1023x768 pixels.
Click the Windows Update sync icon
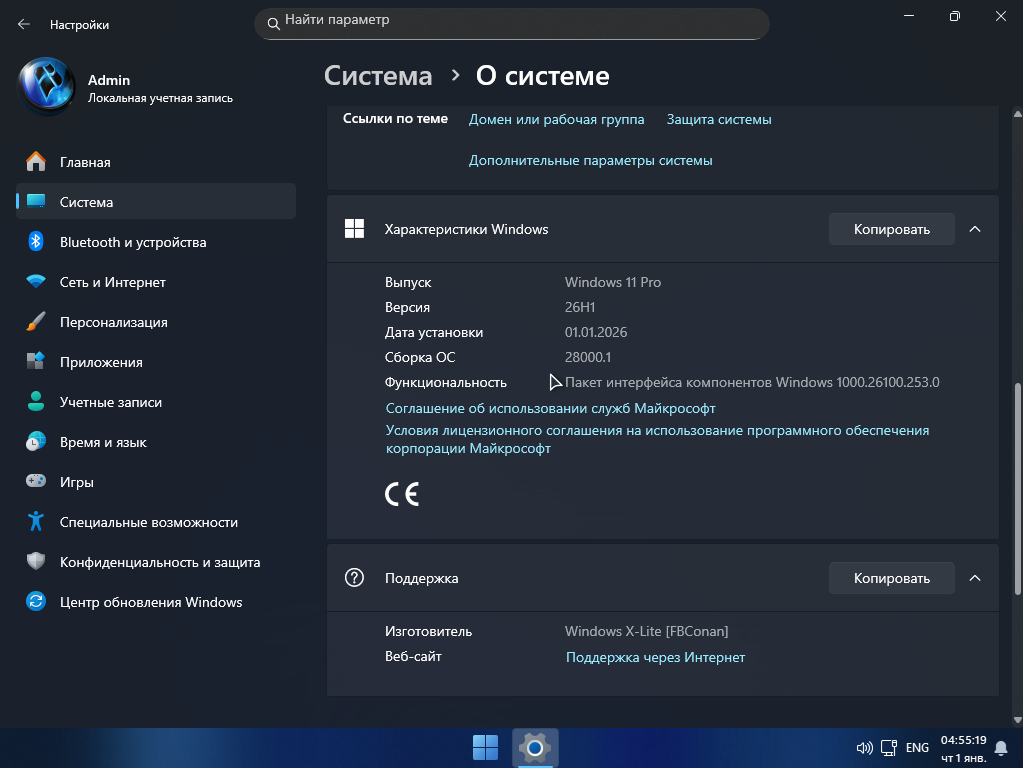(x=36, y=601)
